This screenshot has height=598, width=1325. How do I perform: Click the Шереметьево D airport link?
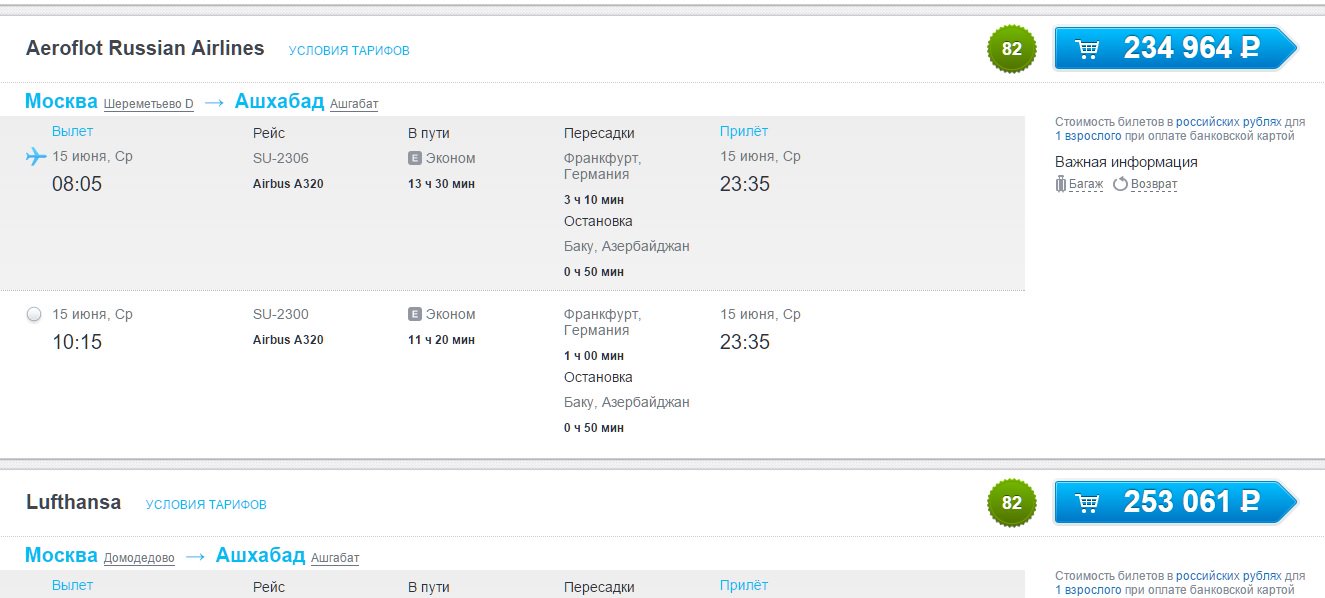tap(149, 104)
